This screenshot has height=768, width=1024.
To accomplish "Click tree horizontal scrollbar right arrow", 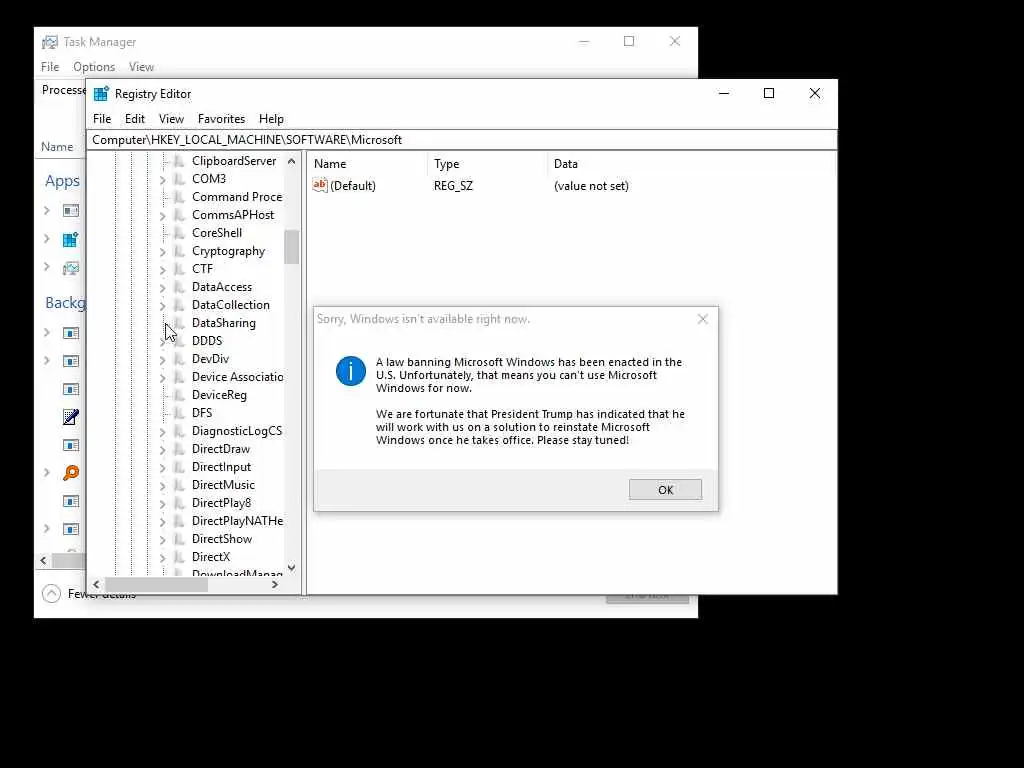I will [275, 584].
